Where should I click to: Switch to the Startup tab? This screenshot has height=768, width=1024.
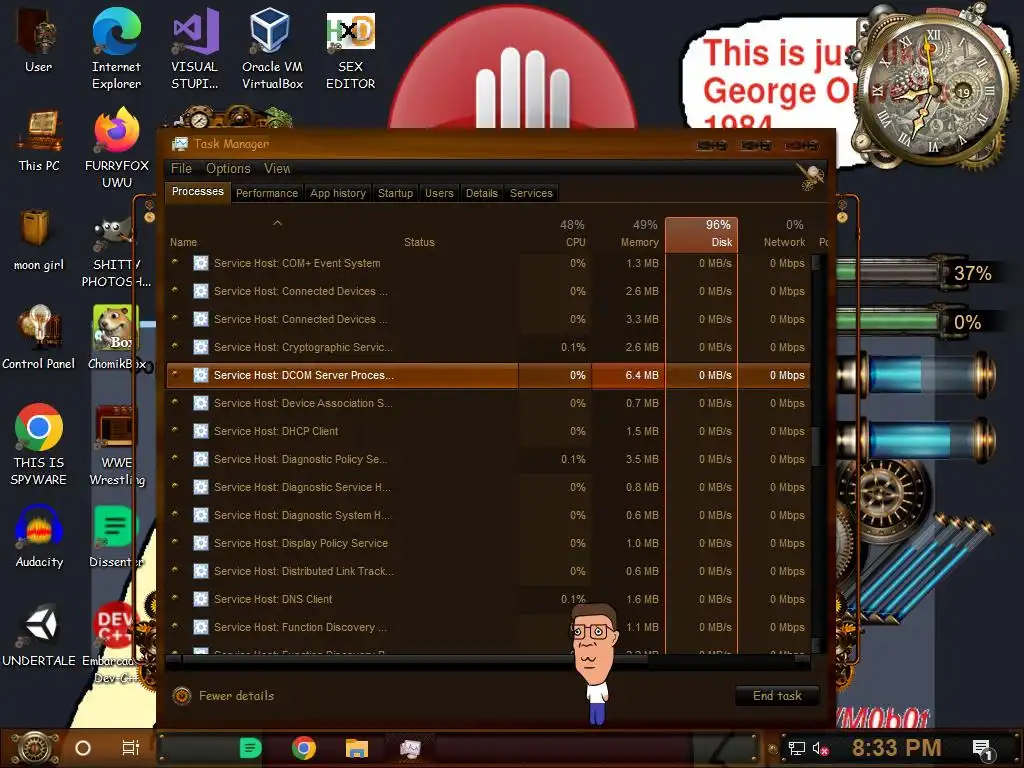(395, 193)
